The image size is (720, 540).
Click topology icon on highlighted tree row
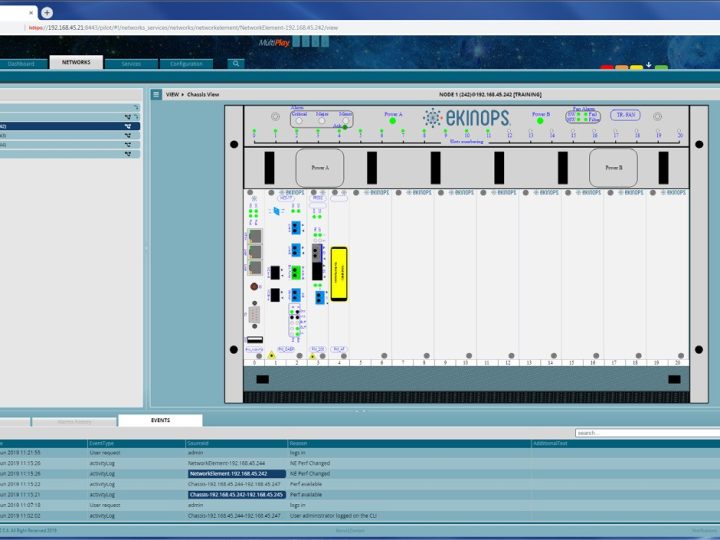point(128,126)
